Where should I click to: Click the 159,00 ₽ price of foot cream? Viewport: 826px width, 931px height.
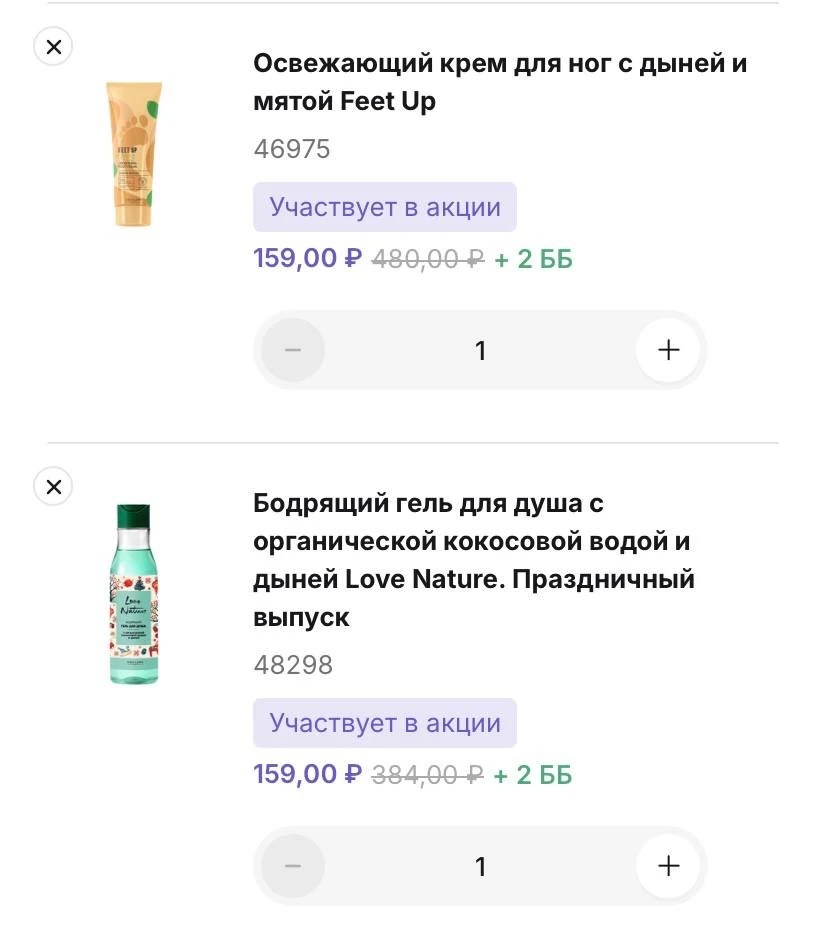307,258
